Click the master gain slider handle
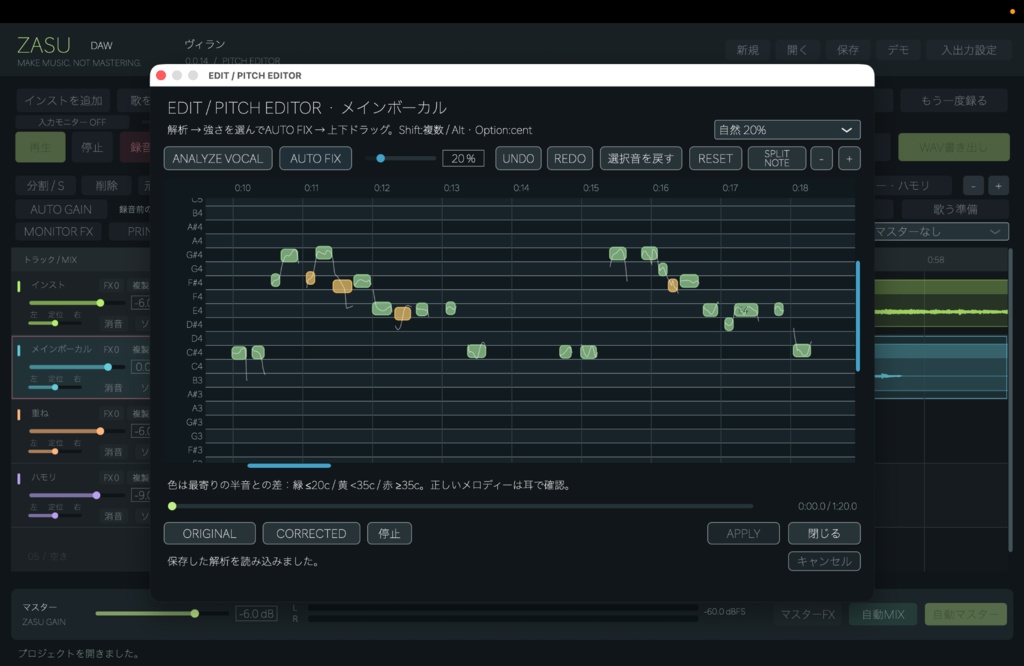Screen dimensions: 1024x666 click(x=195, y=613)
